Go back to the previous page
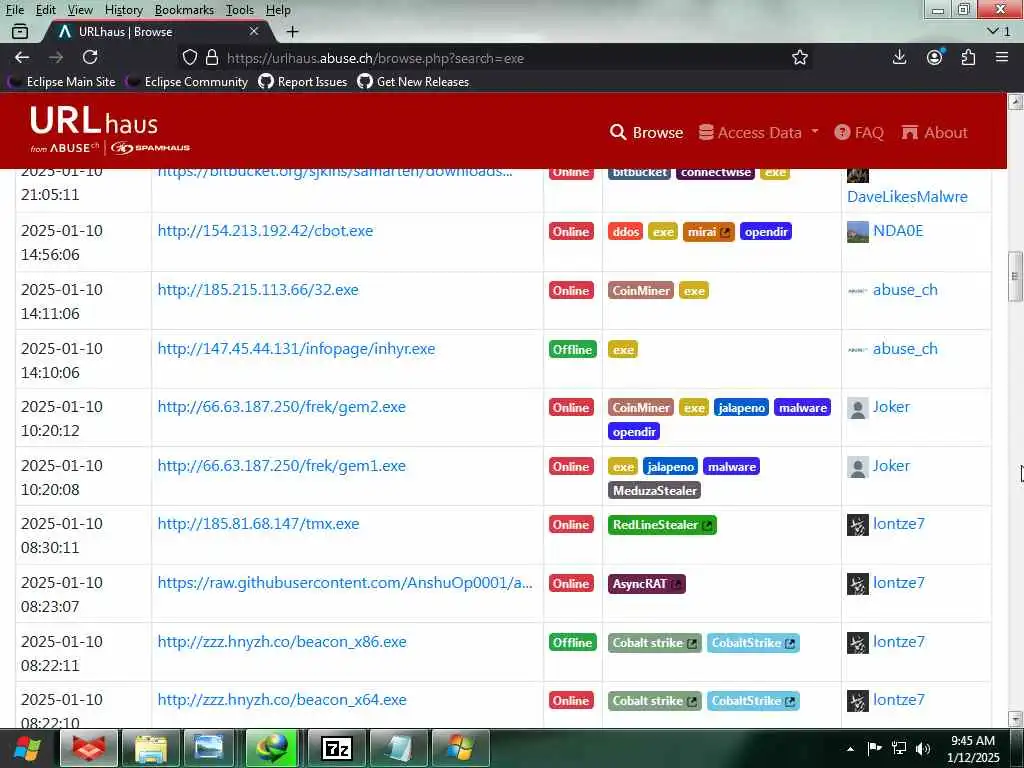The height and width of the screenshot is (768, 1024). click(x=22, y=57)
